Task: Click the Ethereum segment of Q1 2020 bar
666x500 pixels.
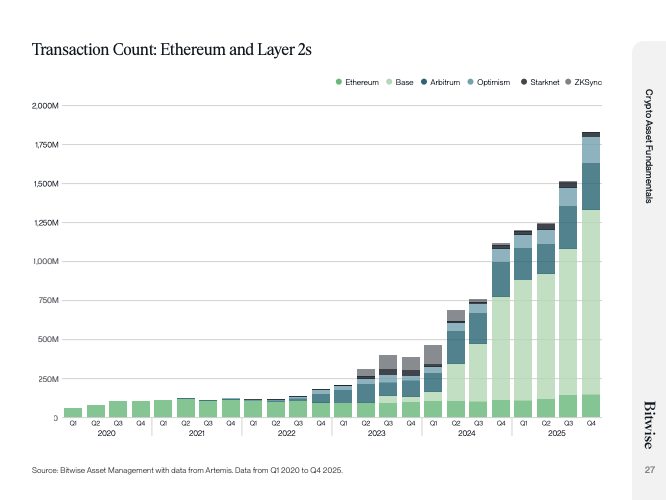Action: pyautogui.click(x=73, y=412)
